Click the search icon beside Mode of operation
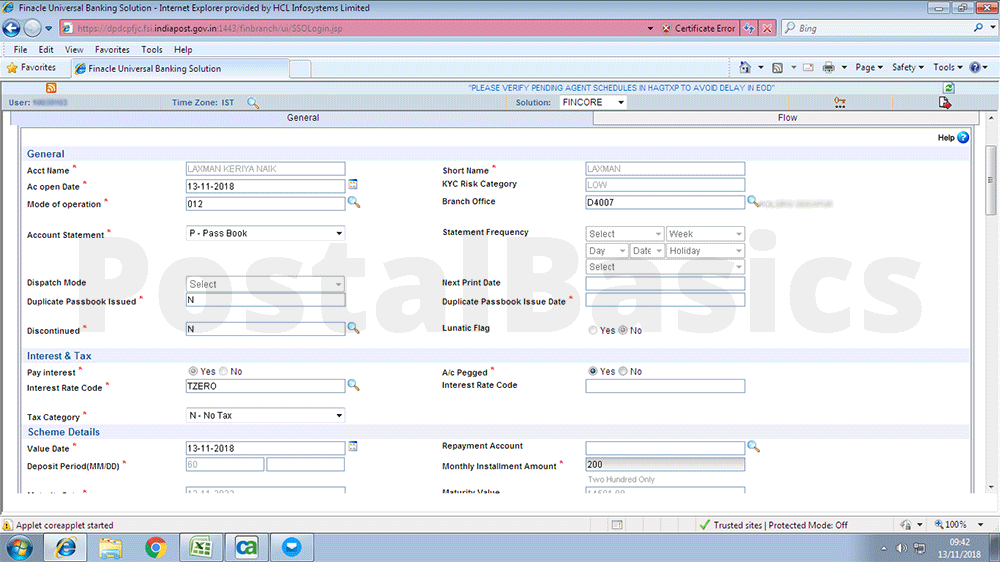 pos(353,203)
